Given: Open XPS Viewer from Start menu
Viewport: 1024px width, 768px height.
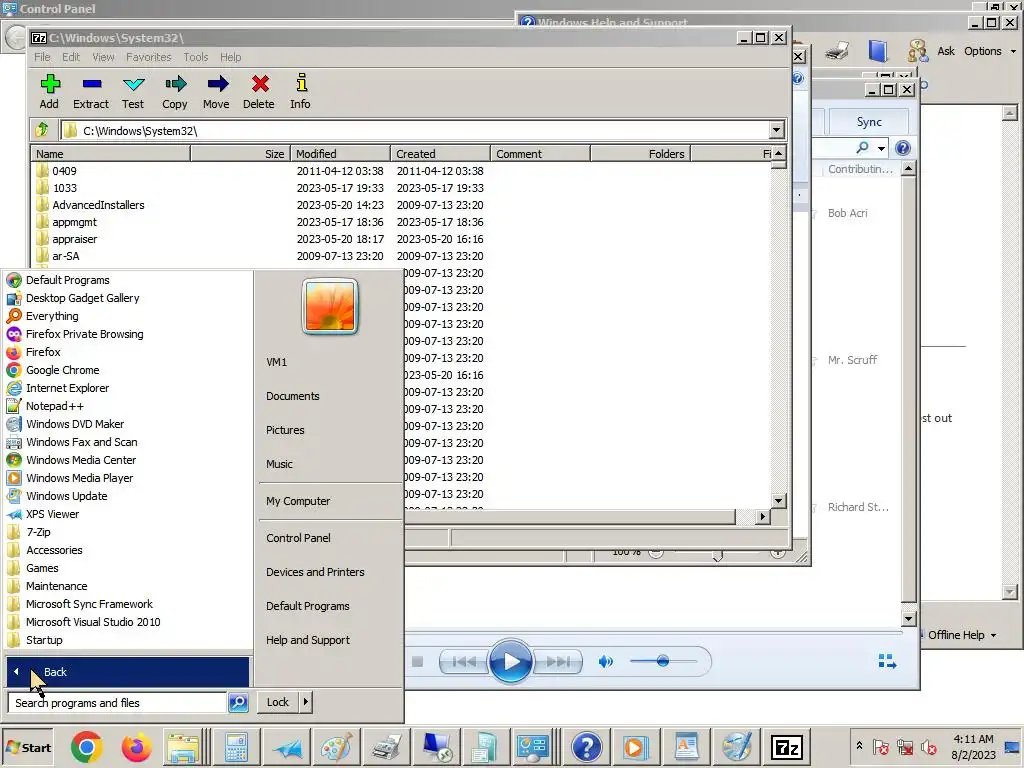Looking at the screenshot, I should pos(52,514).
